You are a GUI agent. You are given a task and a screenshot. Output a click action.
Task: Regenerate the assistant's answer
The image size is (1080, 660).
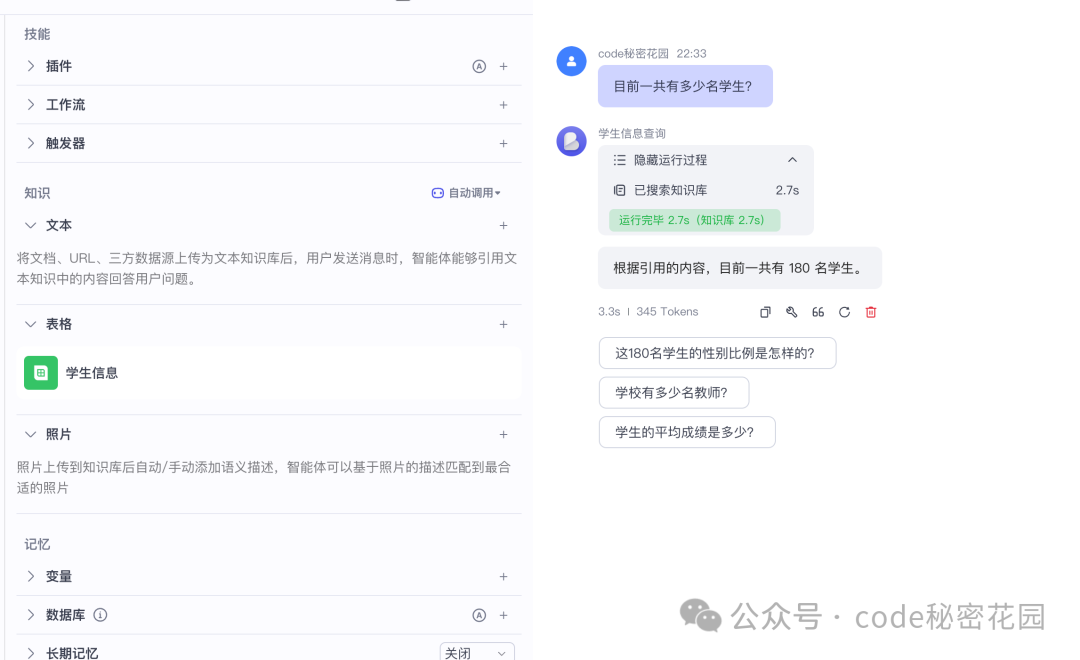pyautogui.click(x=845, y=312)
